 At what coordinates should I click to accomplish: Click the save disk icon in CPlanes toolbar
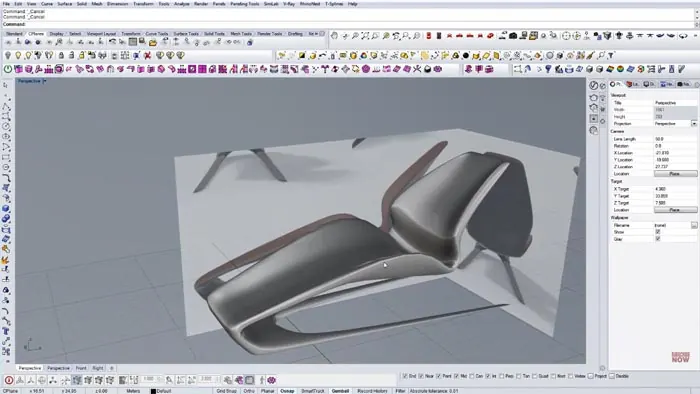pos(142,42)
